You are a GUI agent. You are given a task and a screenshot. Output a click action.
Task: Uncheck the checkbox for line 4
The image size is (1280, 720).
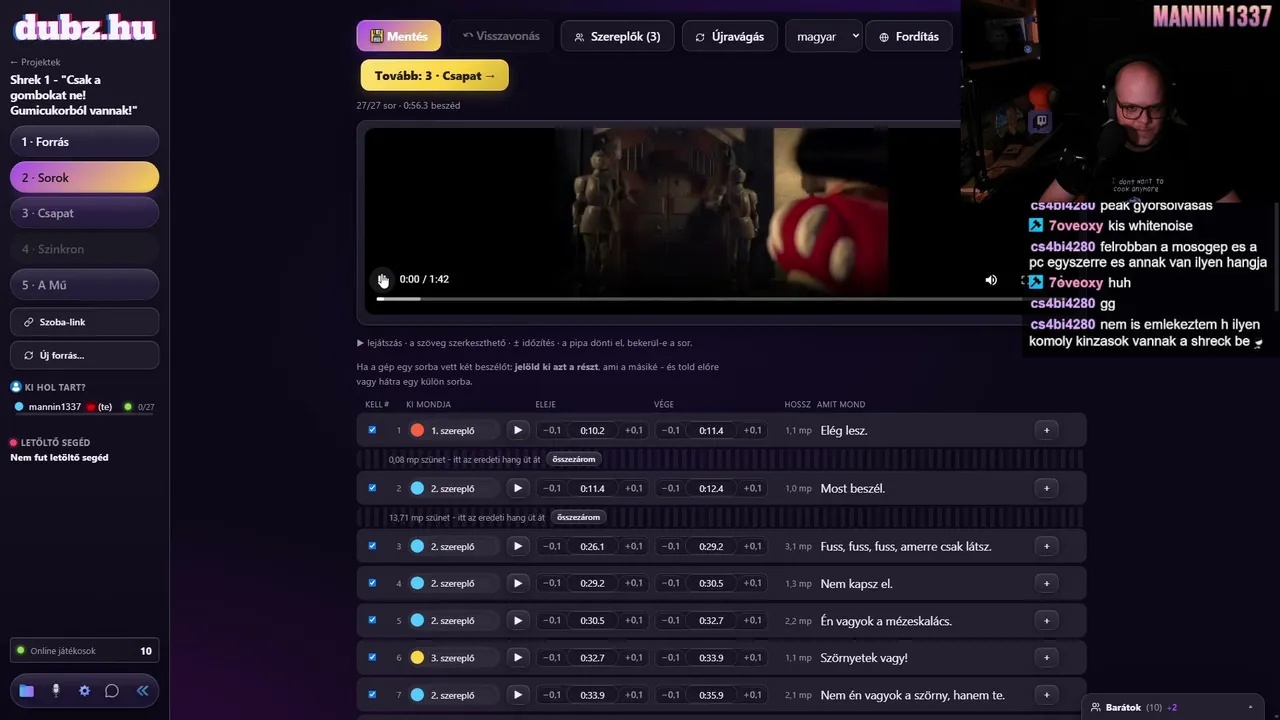[x=372, y=583]
